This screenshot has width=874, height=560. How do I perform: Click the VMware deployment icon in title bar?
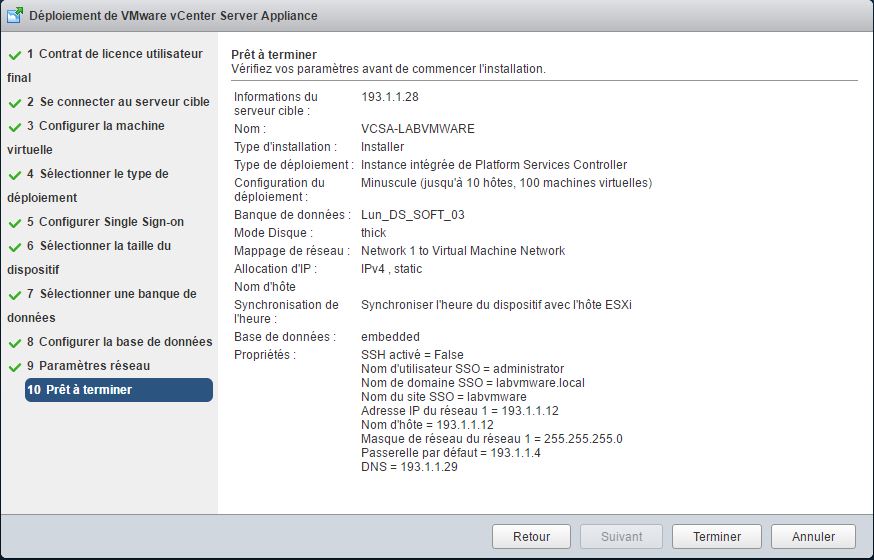click(x=15, y=15)
